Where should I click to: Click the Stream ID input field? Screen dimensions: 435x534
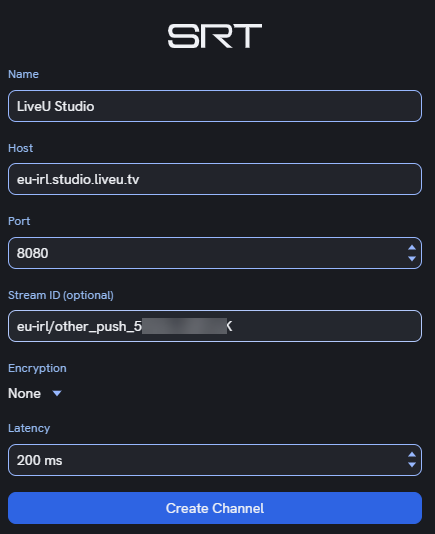coord(215,326)
